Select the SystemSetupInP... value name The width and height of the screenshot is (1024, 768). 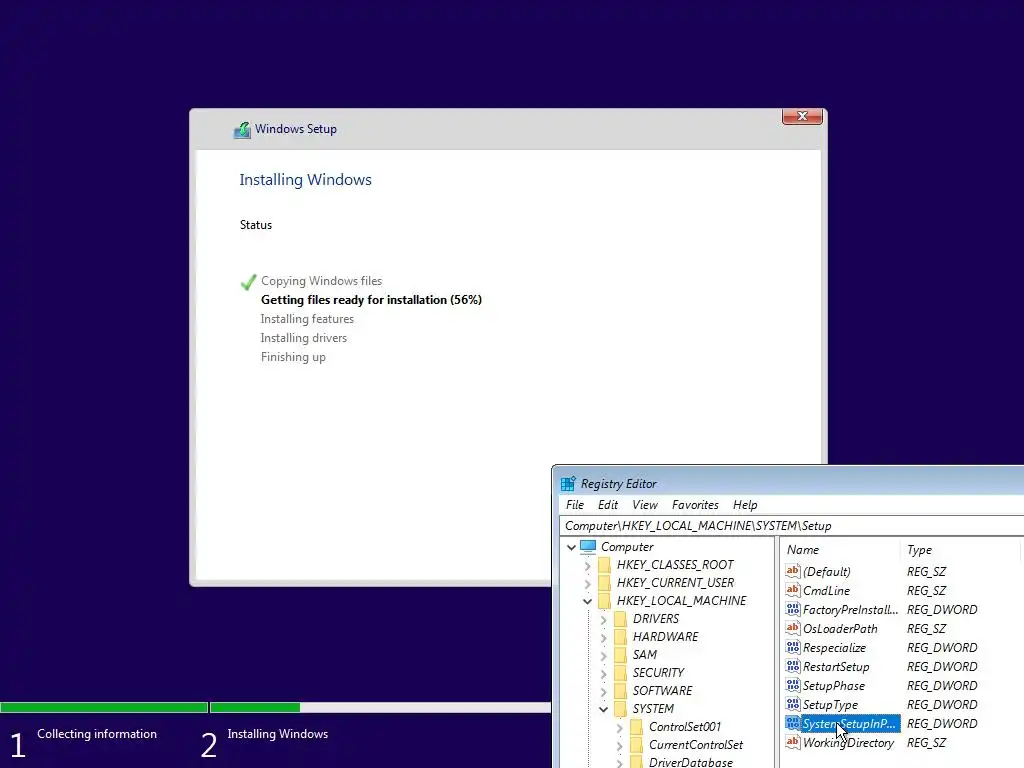pos(849,724)
